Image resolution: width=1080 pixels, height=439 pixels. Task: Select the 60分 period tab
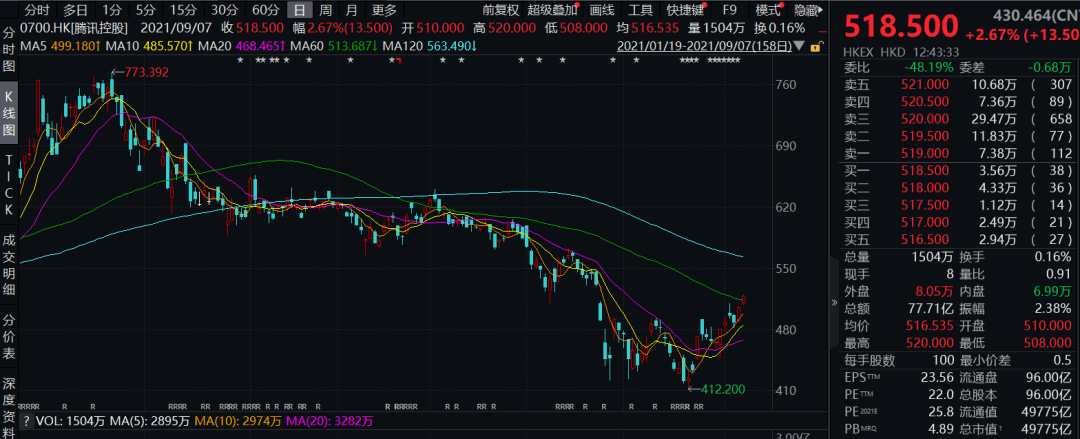[265, 10]
